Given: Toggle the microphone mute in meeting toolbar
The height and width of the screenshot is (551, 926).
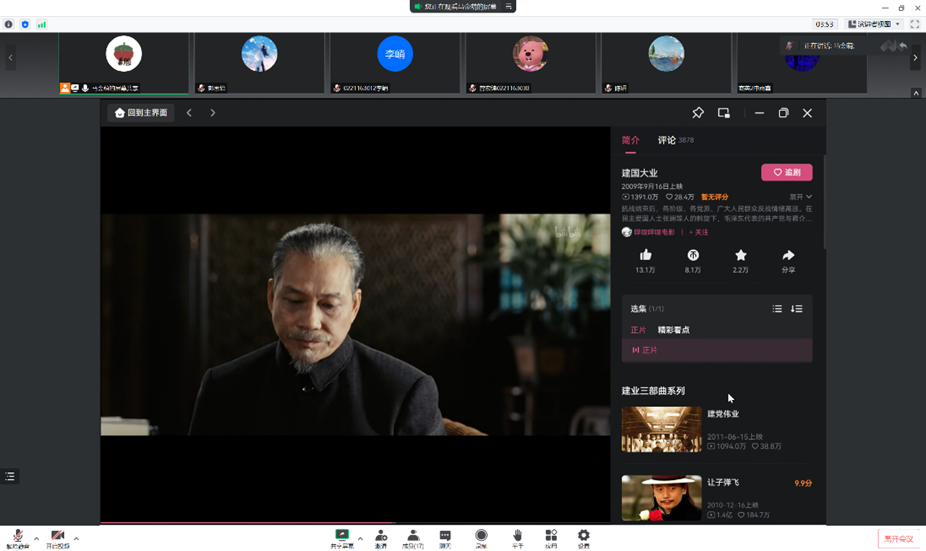Looking at the screenshot, I should tap(17, 538).
